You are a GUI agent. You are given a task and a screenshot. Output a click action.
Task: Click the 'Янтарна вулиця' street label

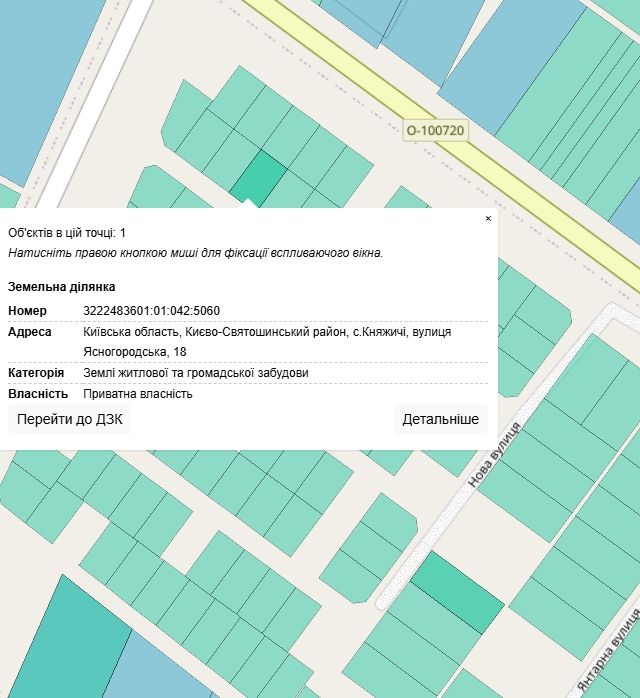click(609, 660)
